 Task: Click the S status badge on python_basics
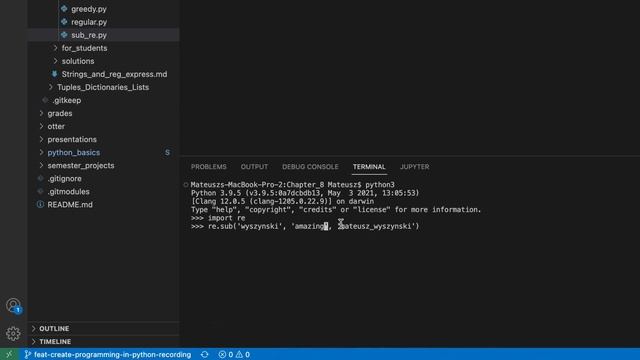point(167,152)
